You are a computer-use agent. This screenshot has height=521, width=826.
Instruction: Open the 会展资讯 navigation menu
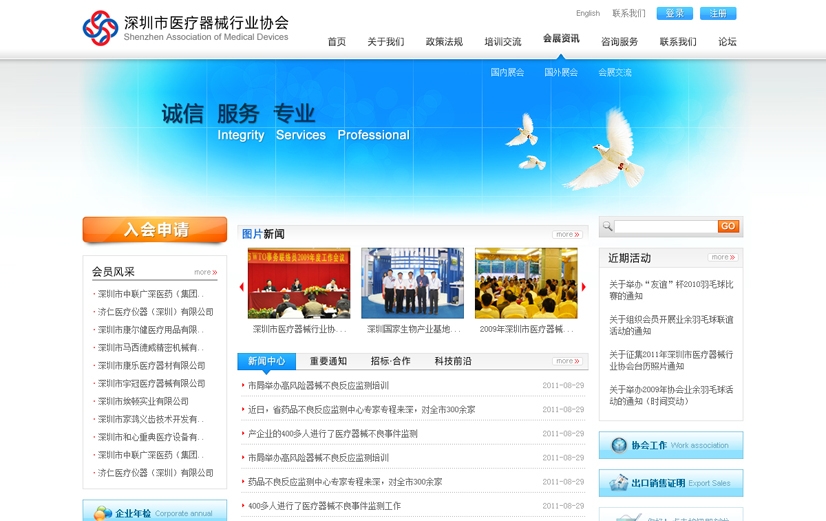(x=561, y=39)
